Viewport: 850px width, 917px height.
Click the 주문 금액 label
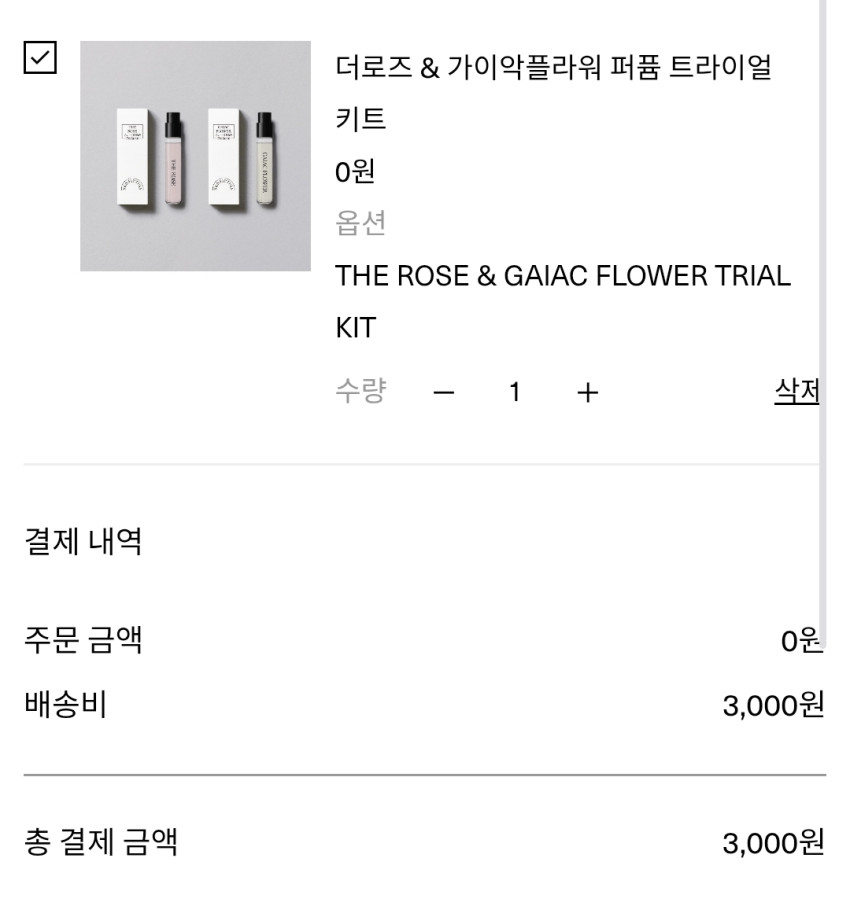(83, 639)
